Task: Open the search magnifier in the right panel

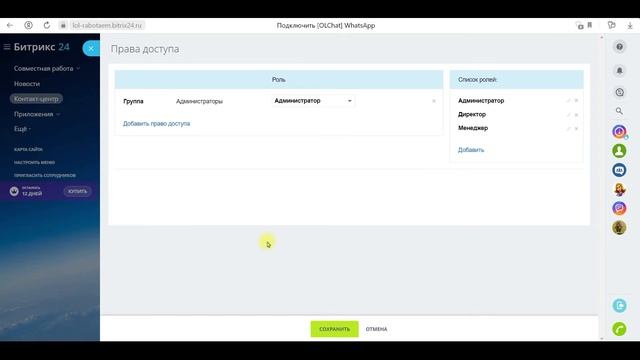Action: tap(620, 111)
